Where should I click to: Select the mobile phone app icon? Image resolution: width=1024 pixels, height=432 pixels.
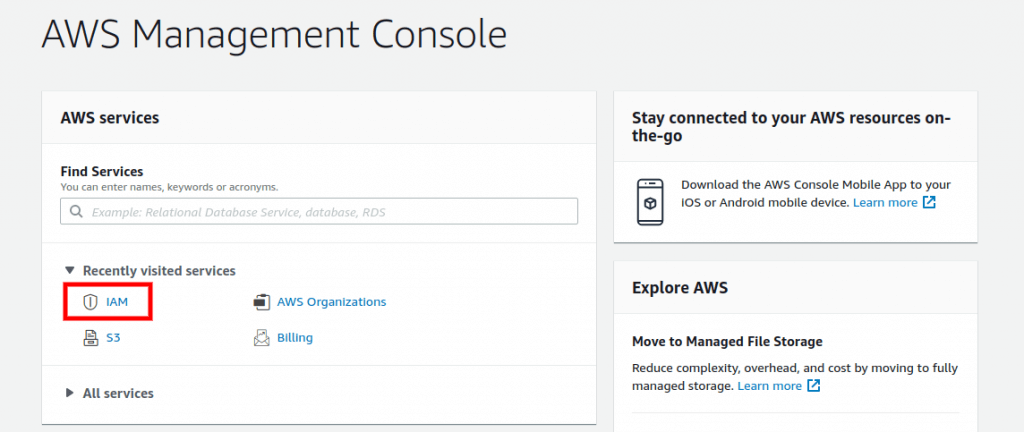650,202
